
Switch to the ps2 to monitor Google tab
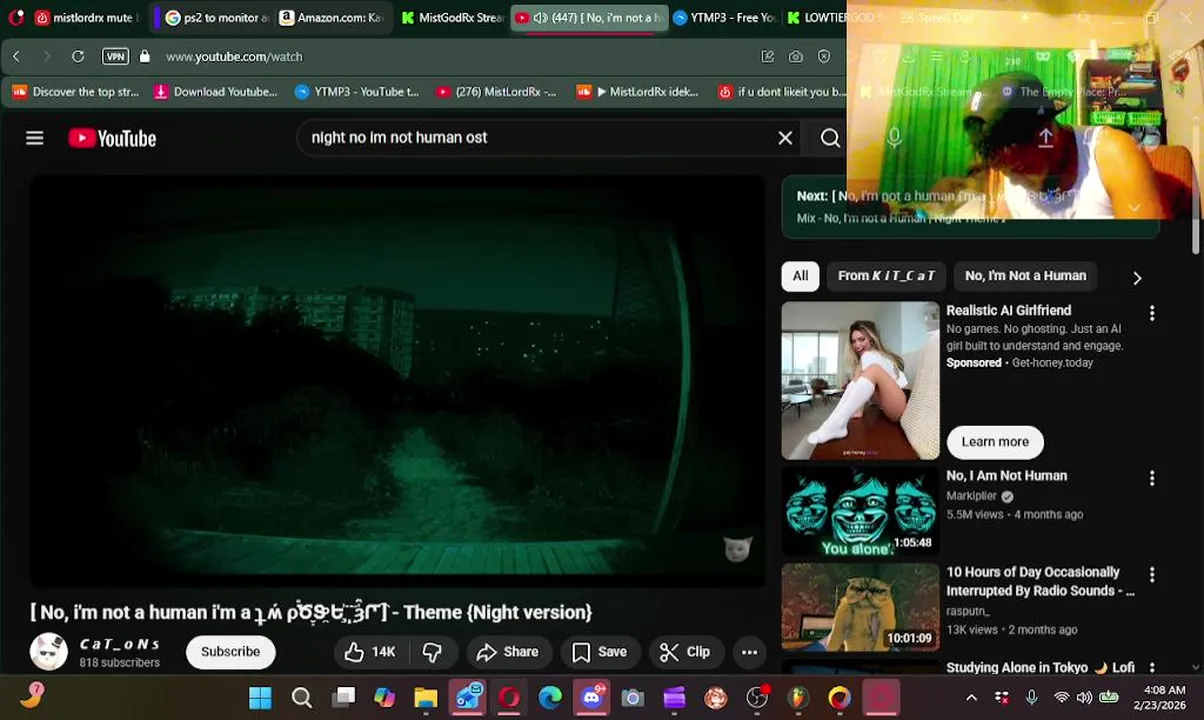216,18
